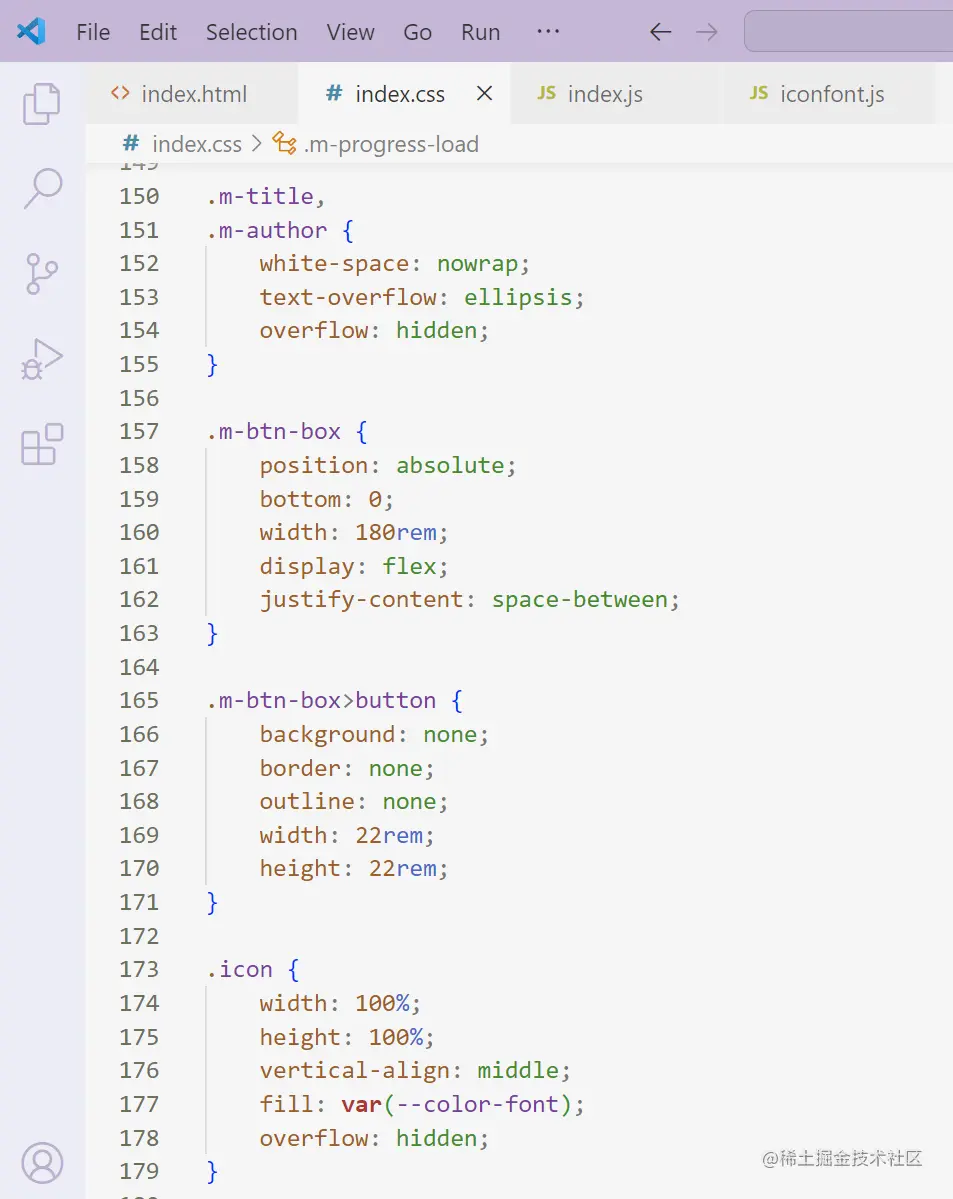The width and height of the screenshot is (953, 1199).
Task: Open the Go menu
Action: point(418,32)
